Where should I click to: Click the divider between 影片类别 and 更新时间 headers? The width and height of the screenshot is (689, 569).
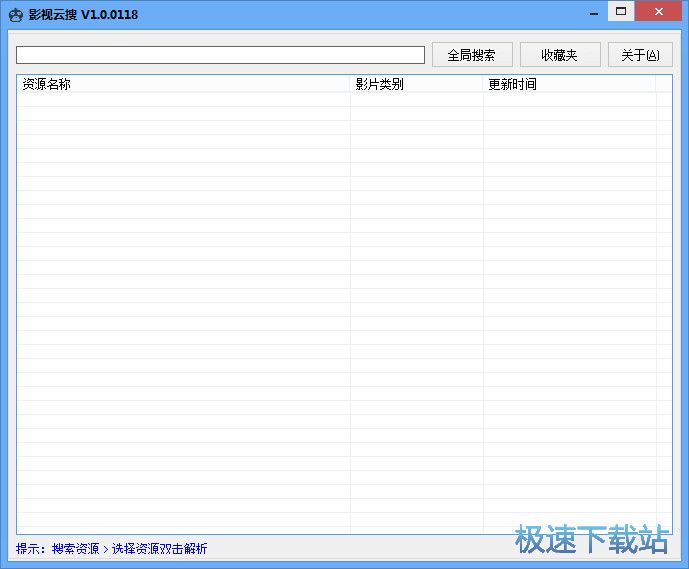[x=484, y=84]
